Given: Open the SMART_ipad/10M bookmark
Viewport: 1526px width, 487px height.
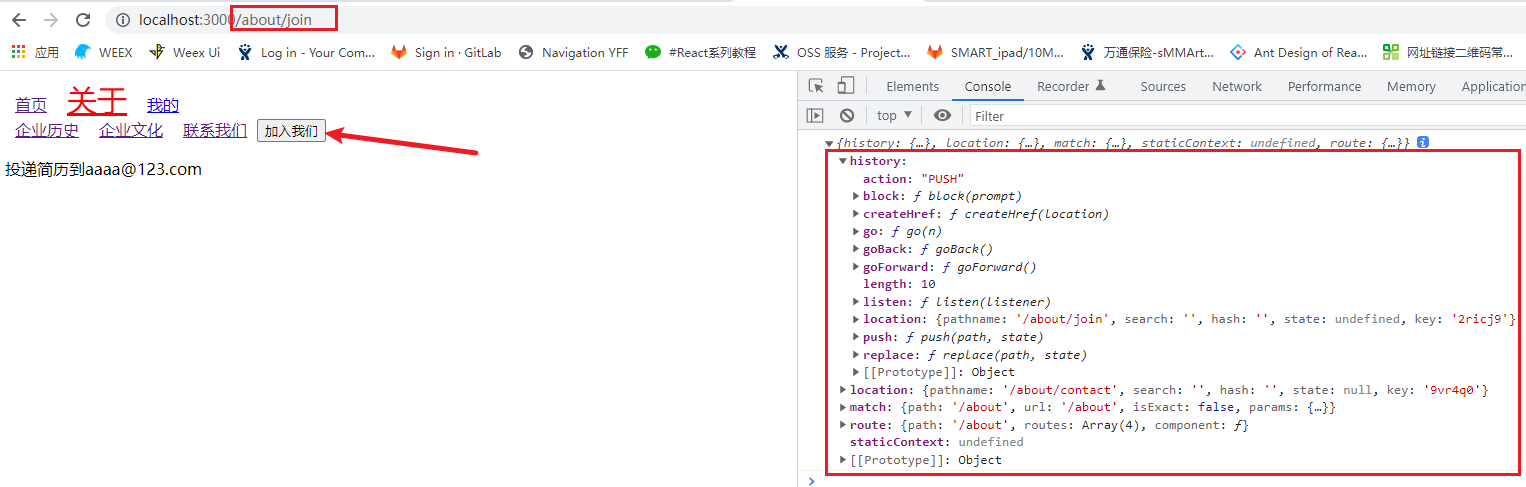Looking at the screenshot, I should 995,52.
